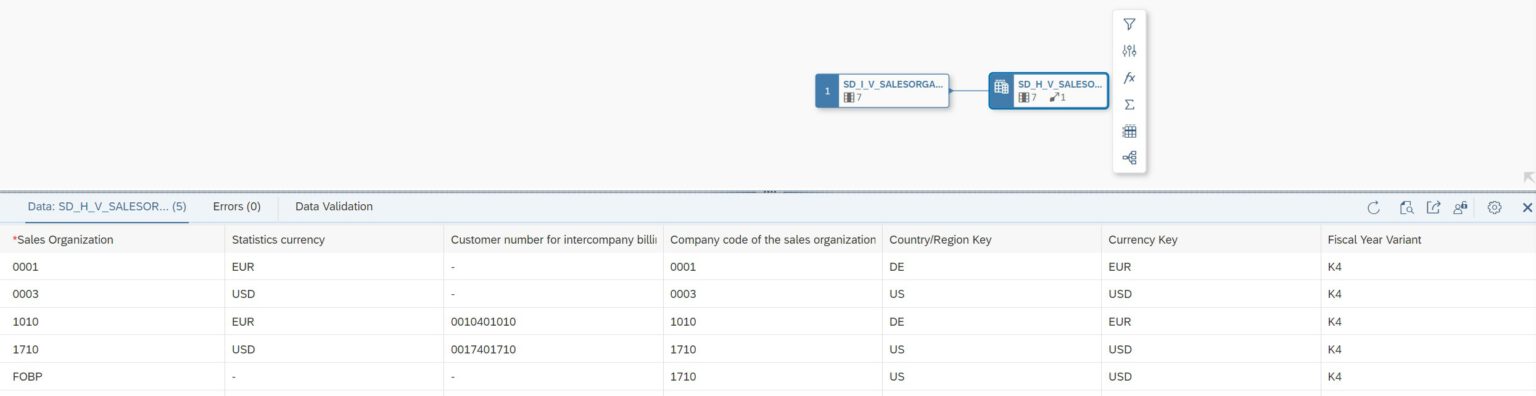Screen dimensions: 1536x396
Task: Click the column count icon on output node
Action: tap(1023, 98)
